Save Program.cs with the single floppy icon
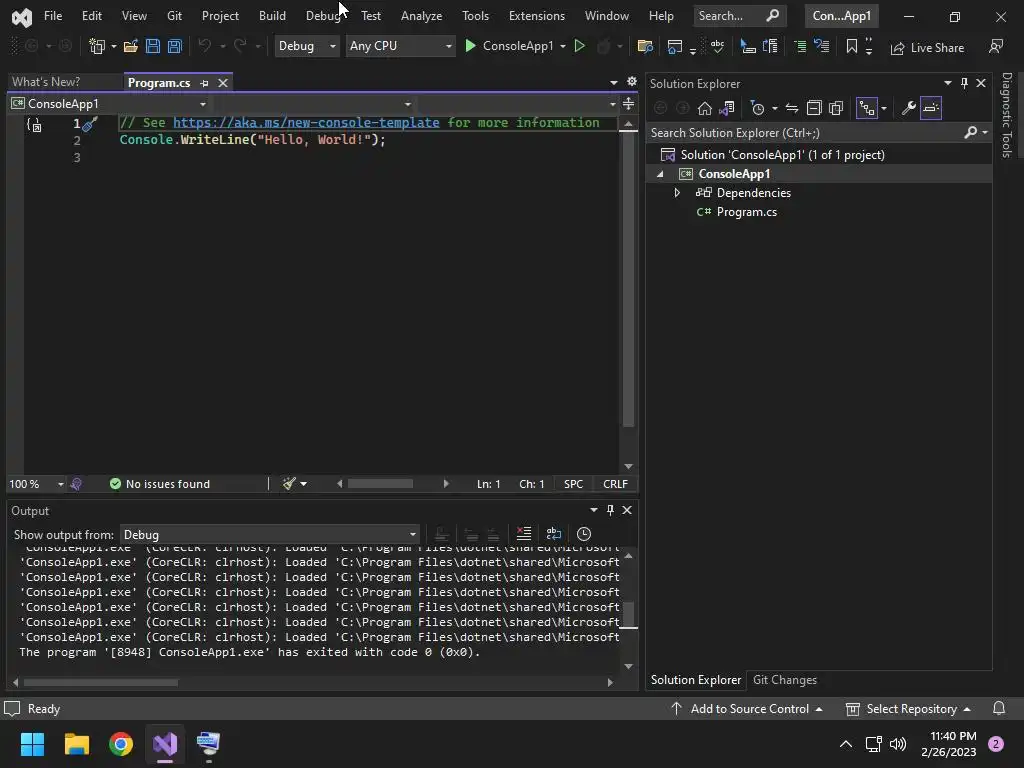Viewport: 1024px width, 768px height. [x=153, y=46]
